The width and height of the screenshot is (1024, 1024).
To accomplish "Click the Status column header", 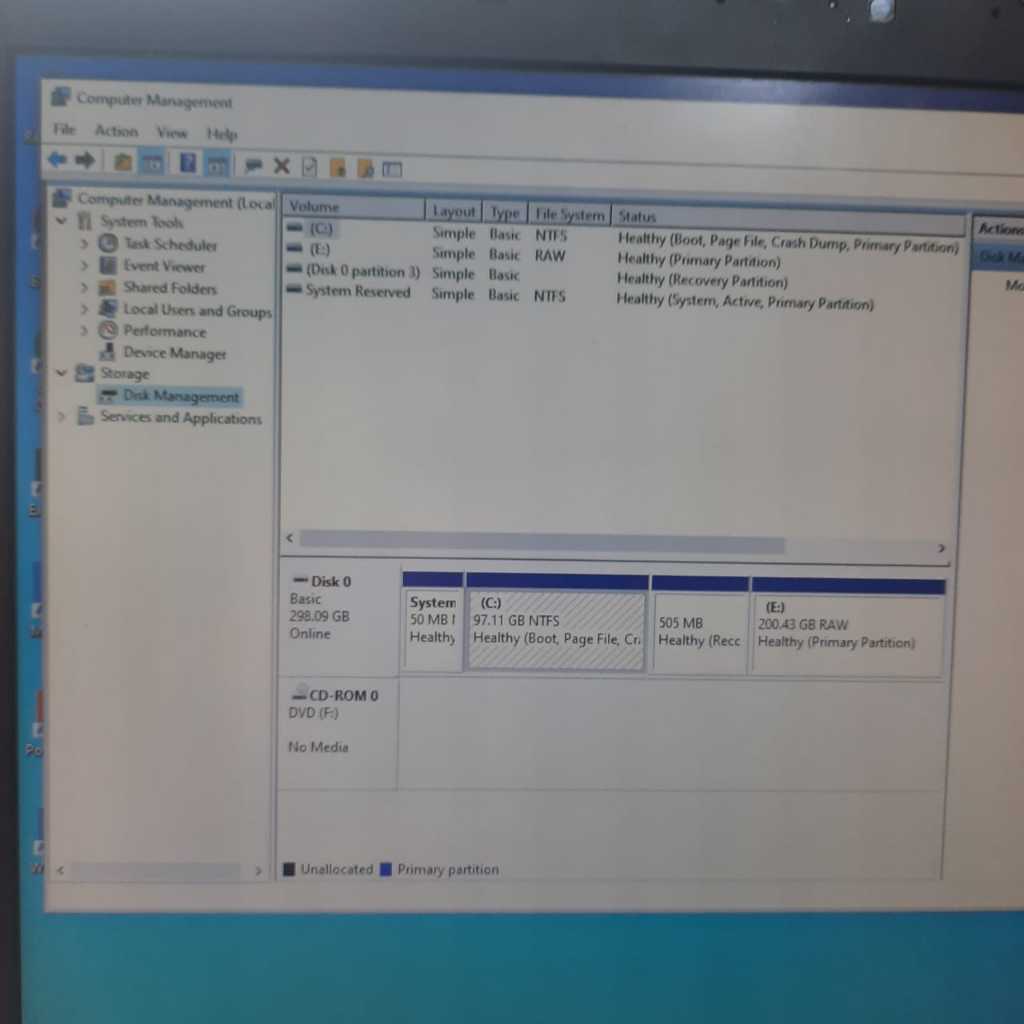I will 637,216.
